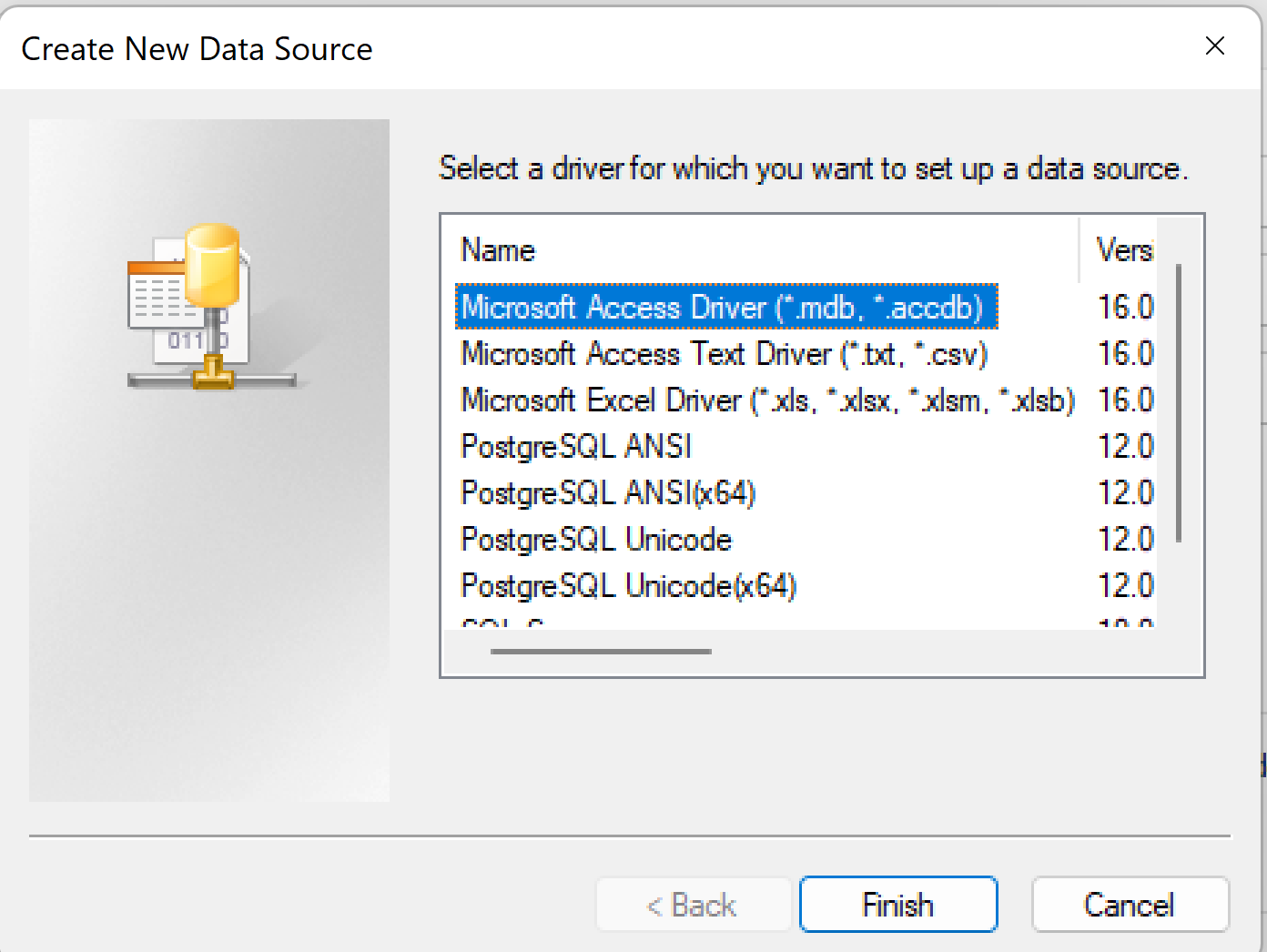This screenshot has height=952, width=1267.
Task: Select the PostgreSQL Unicode driver
Action: point(596,539)
